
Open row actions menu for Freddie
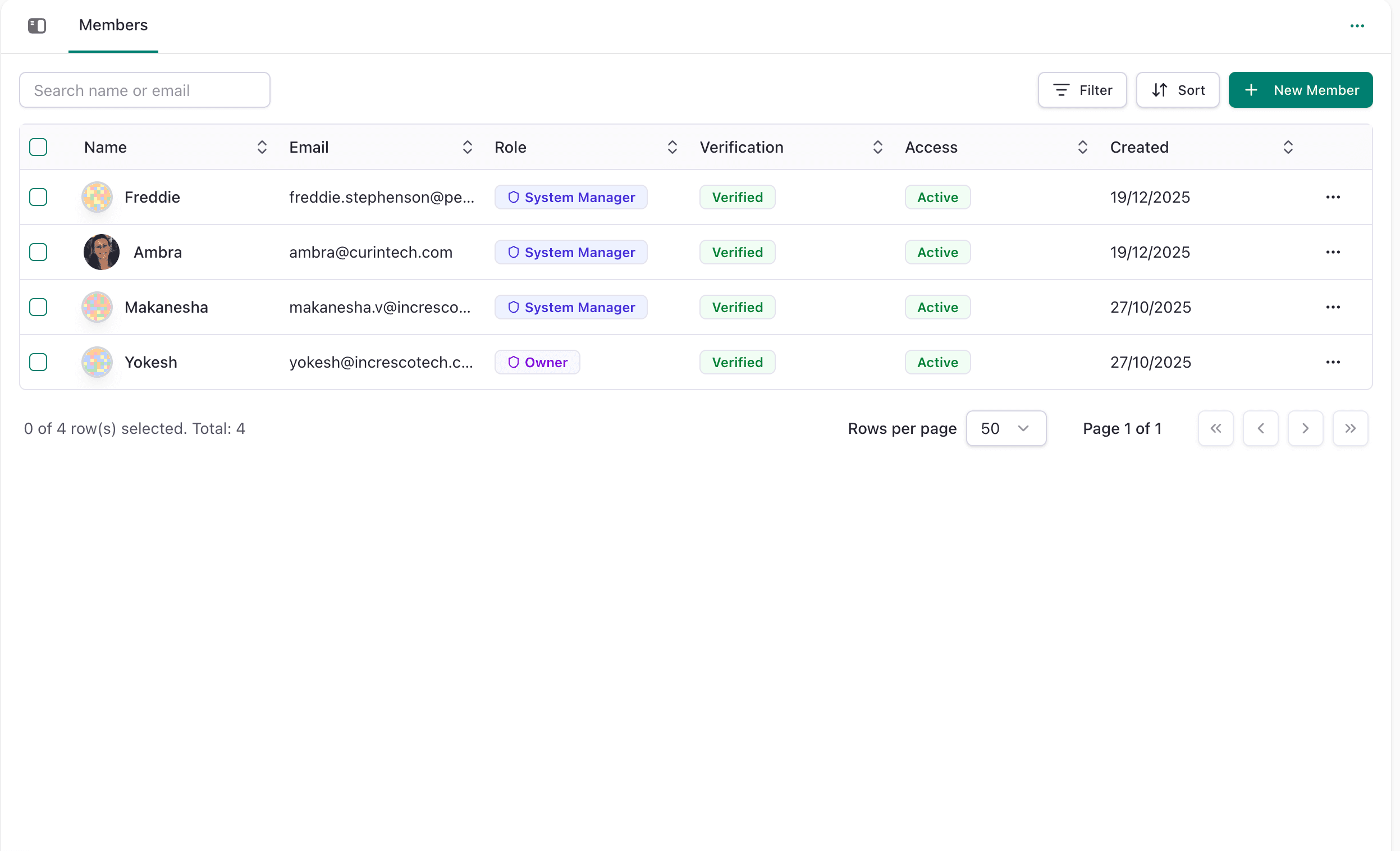click(x=1333, y=197)
